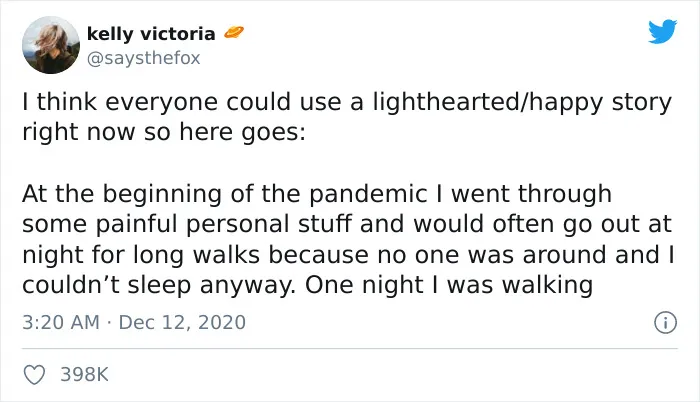Open the tweet info icon
Viewport: 700px width, 402px height.
tap(665, 322)
